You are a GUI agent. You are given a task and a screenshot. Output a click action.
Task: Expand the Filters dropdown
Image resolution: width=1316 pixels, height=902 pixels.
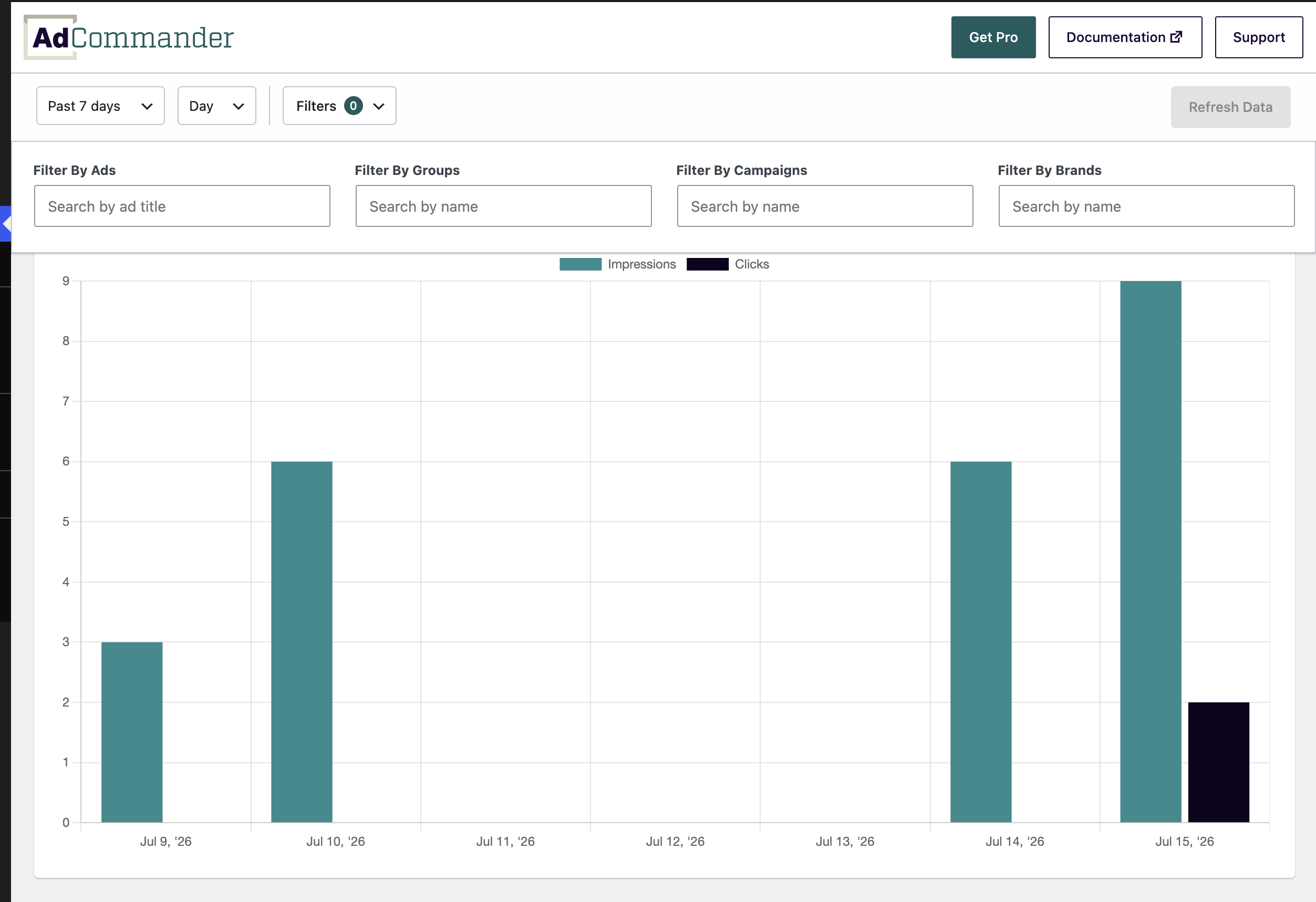tap(339, 106)
